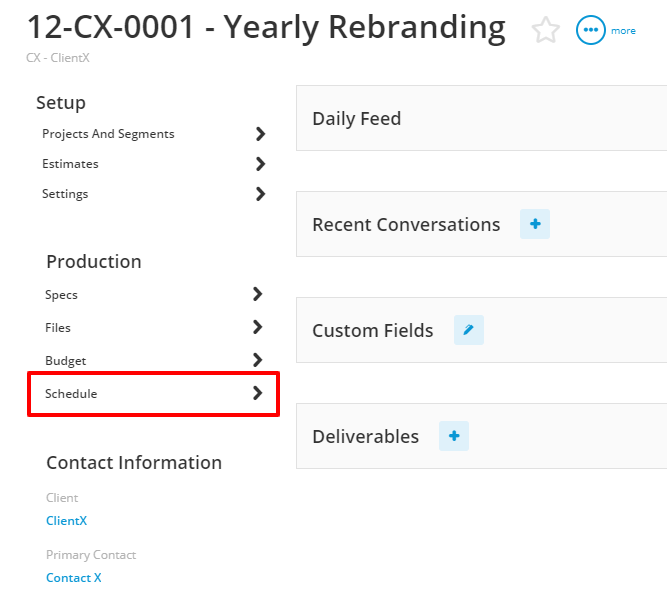Click the Deliverables heading

365,436
